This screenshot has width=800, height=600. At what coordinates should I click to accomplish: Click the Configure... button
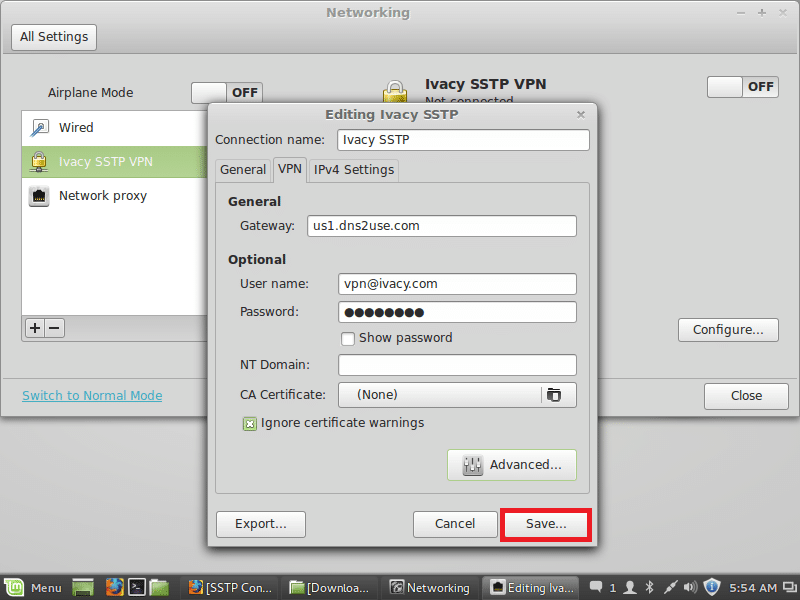(728, 330)
